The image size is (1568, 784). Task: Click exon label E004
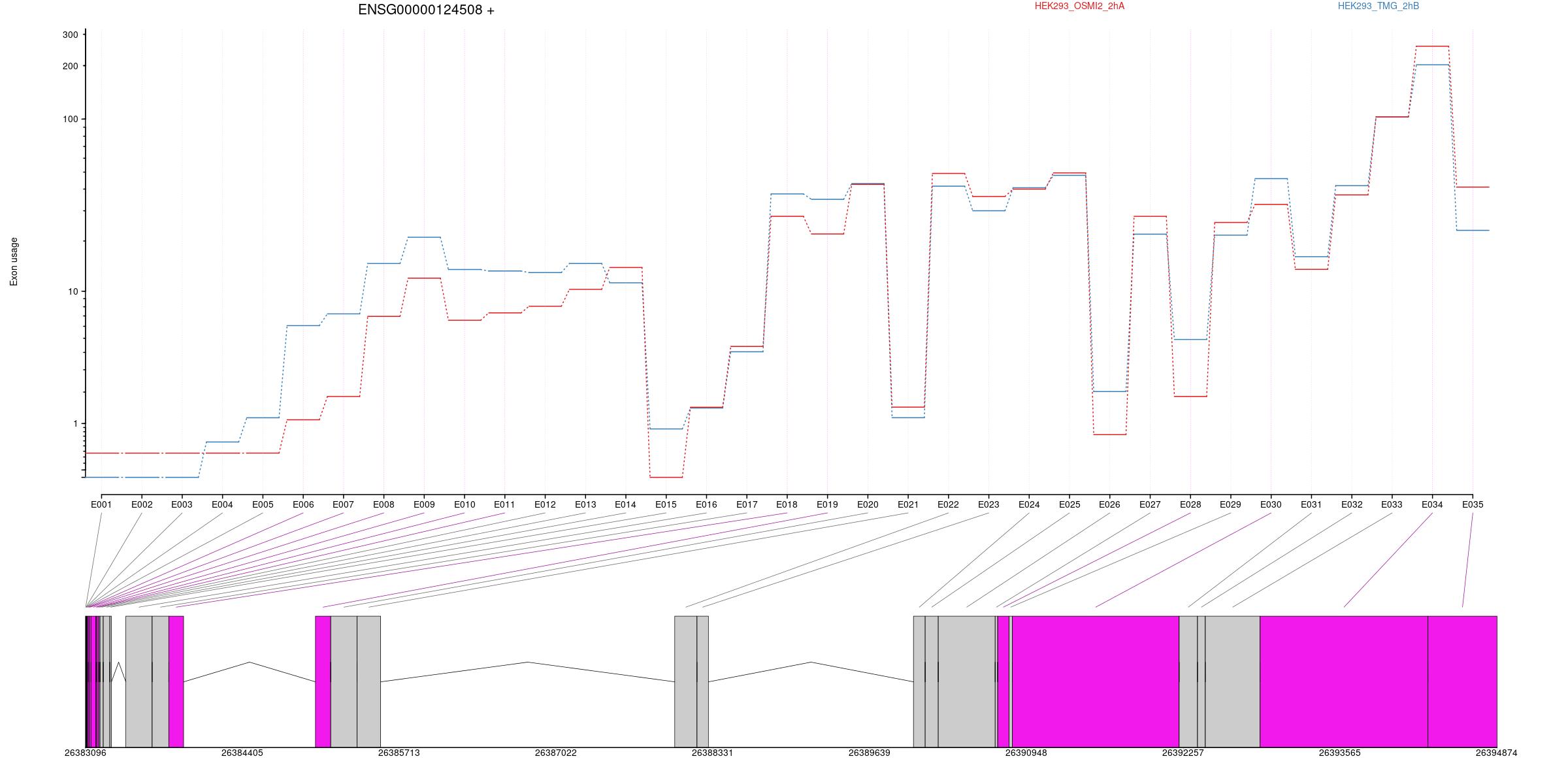click(x=222, y=504)
